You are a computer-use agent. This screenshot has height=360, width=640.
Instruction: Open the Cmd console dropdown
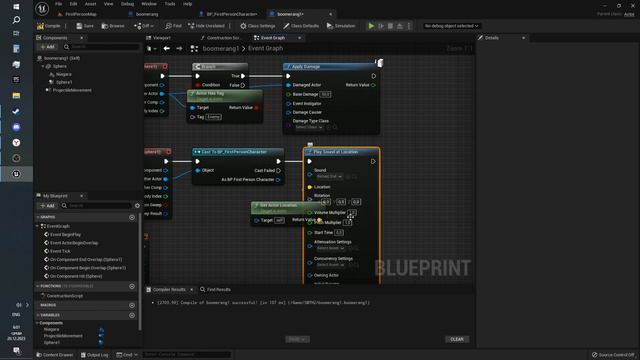[x=127, y=355]
